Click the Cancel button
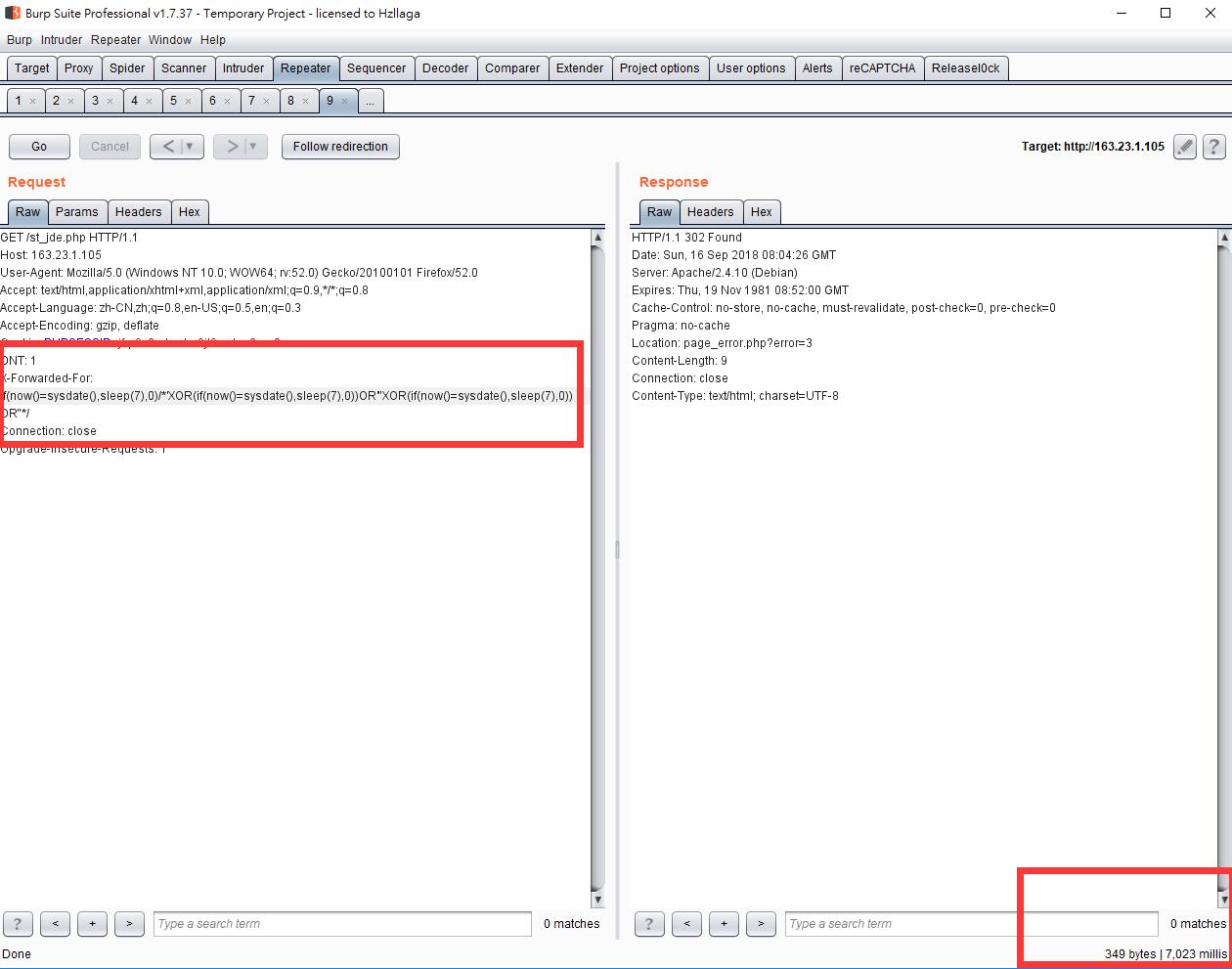 110,147
